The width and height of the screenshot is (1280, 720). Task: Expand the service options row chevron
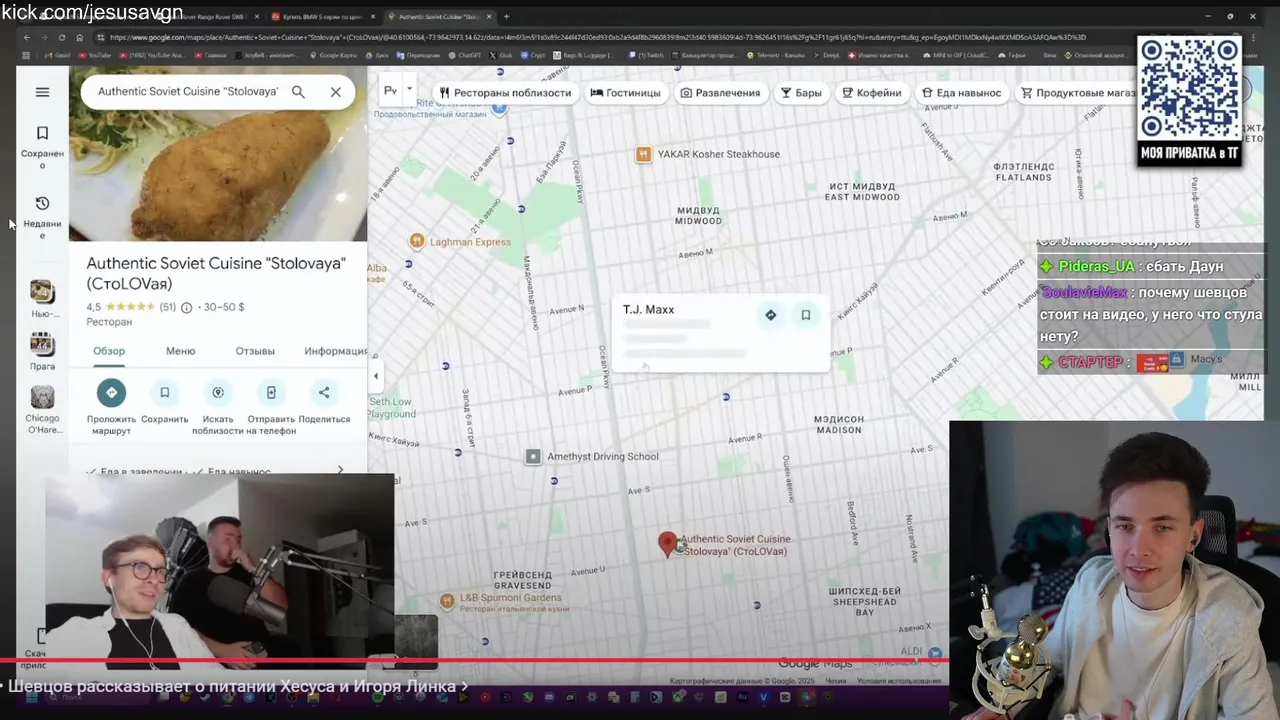340,470
